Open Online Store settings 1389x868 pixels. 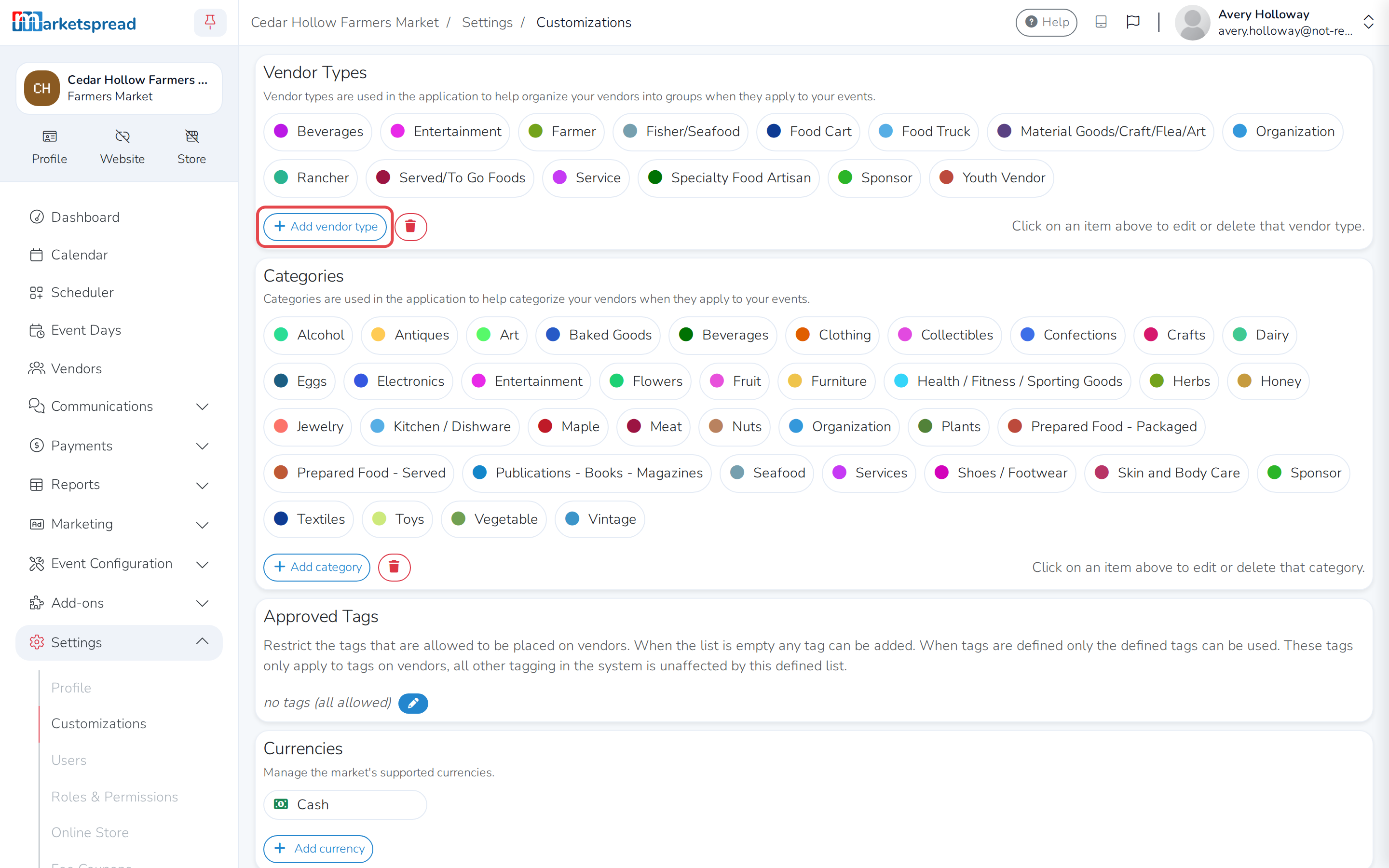pyautogui.click(x=90, y=832)
